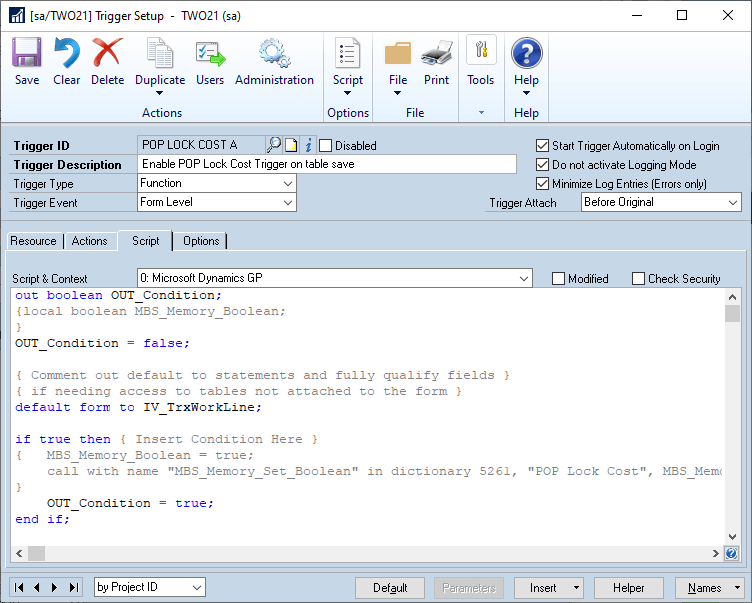The height and width of the screenshot is (603, 752).
Task: Click the Default button
Action: point(390,588)
